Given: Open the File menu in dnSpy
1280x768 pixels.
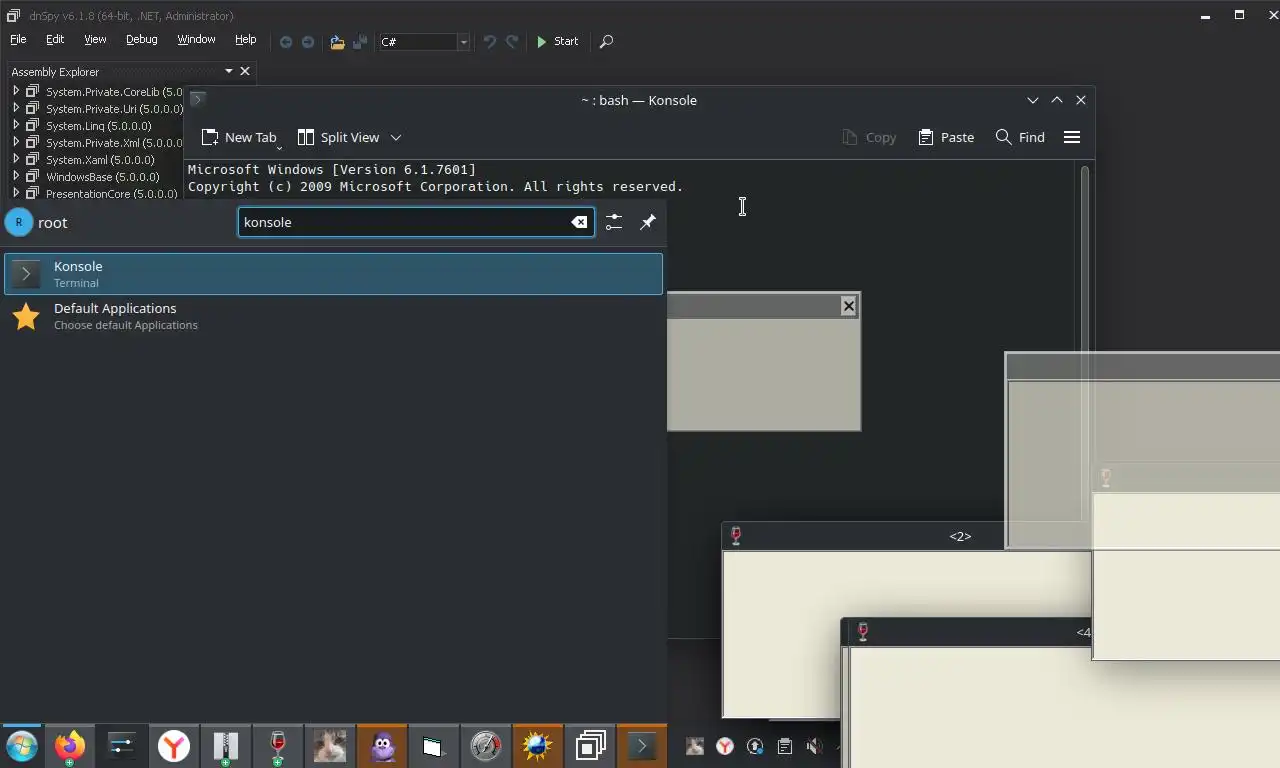Looking at the screenshot, I should tap(18, 40).
